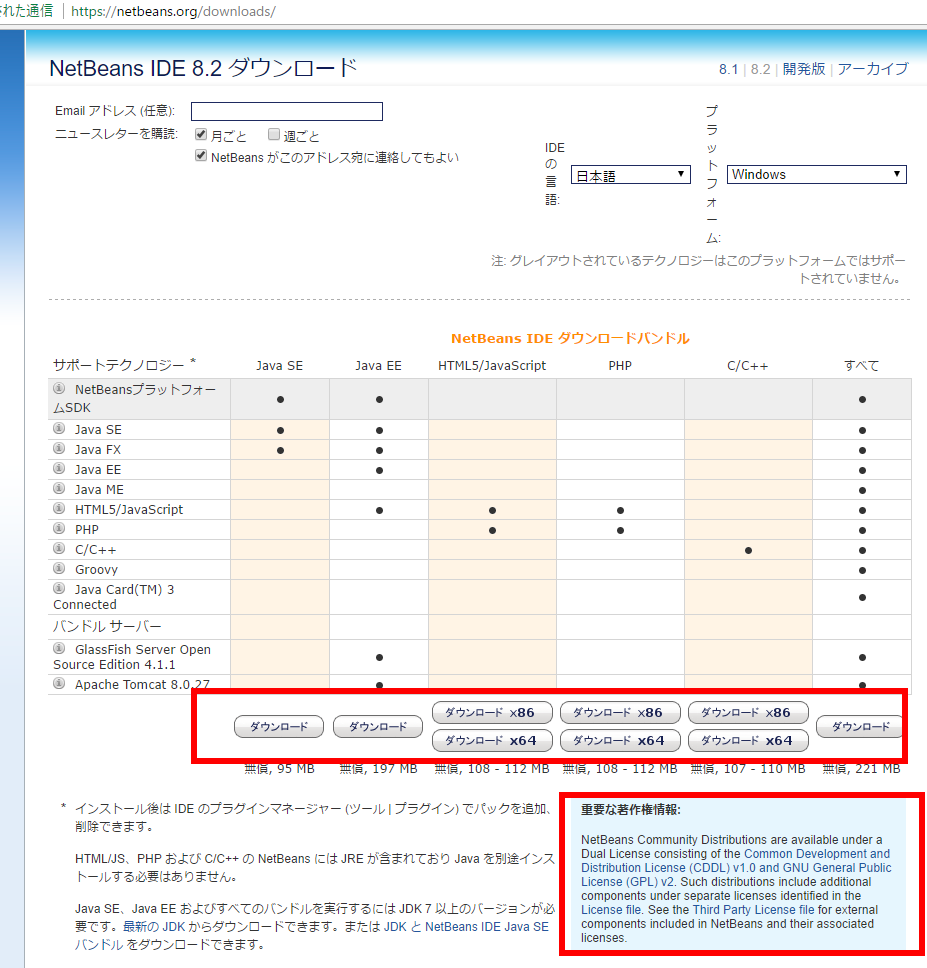
Task: Click the HTML5/JavaScript column header
Action: [x=492, y=365]
